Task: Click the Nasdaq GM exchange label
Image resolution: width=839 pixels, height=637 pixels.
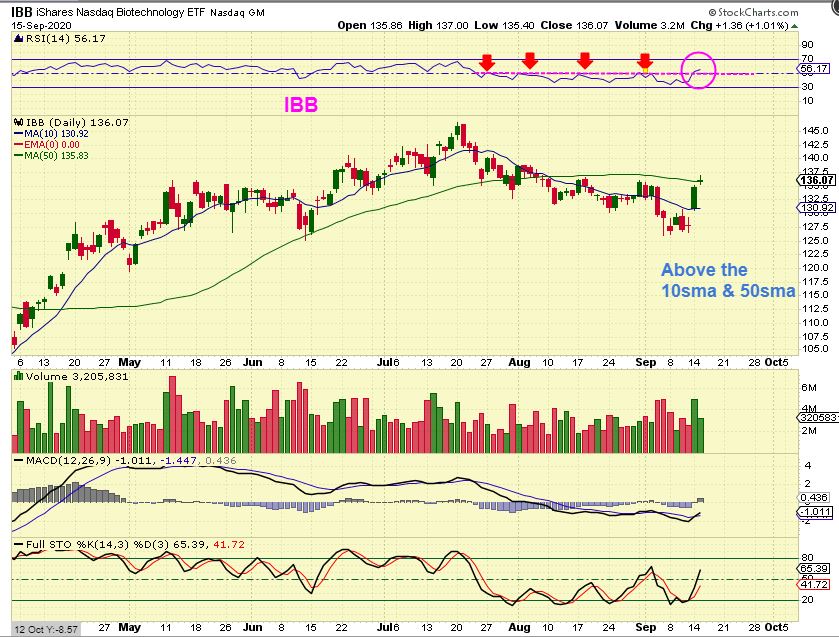Action: [238, 12]
